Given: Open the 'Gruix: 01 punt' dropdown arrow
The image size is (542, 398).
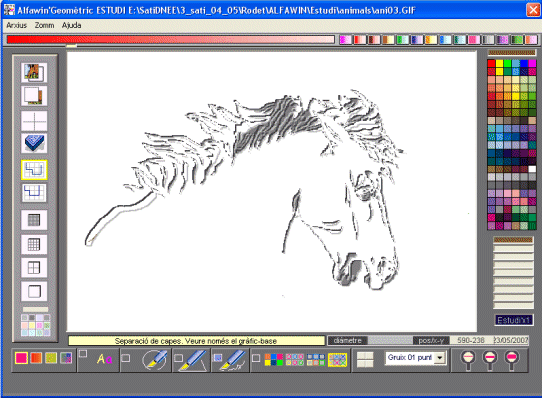Looking at the screenshot, I should 440,358.
